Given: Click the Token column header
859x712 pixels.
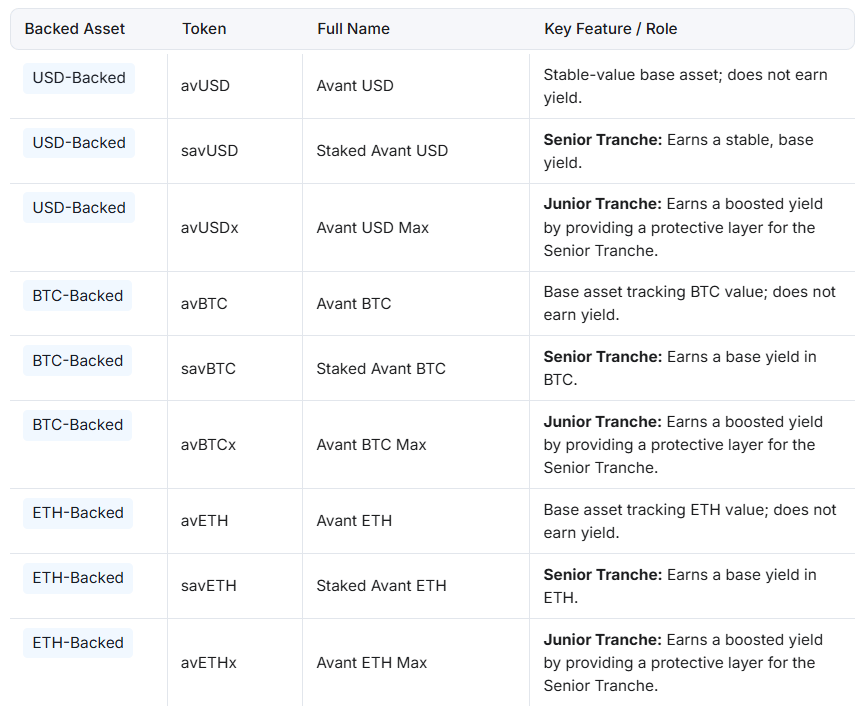Looking at the screenshot, I should pos(204,29).
